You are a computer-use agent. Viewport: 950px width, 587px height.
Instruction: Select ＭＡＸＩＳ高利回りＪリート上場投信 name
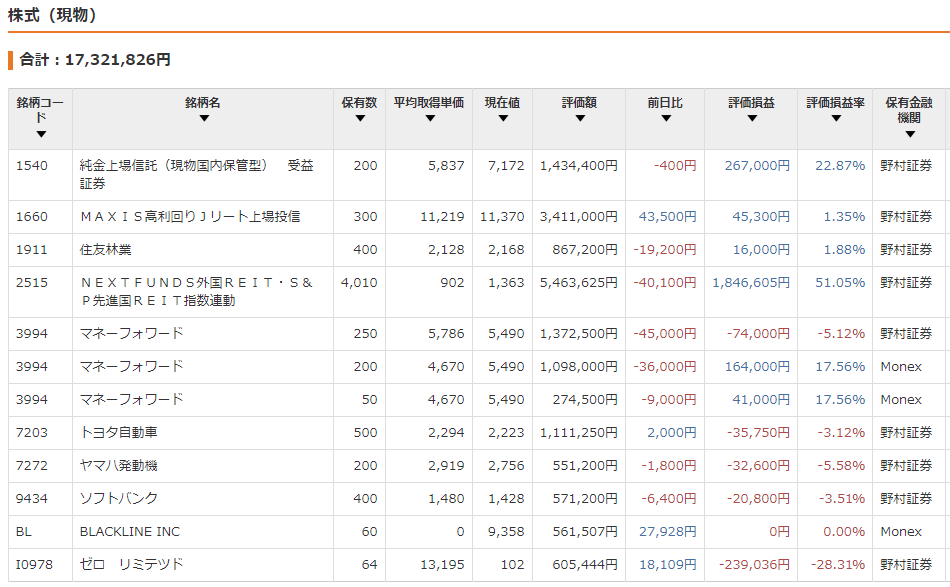click(x=190, y=216)
